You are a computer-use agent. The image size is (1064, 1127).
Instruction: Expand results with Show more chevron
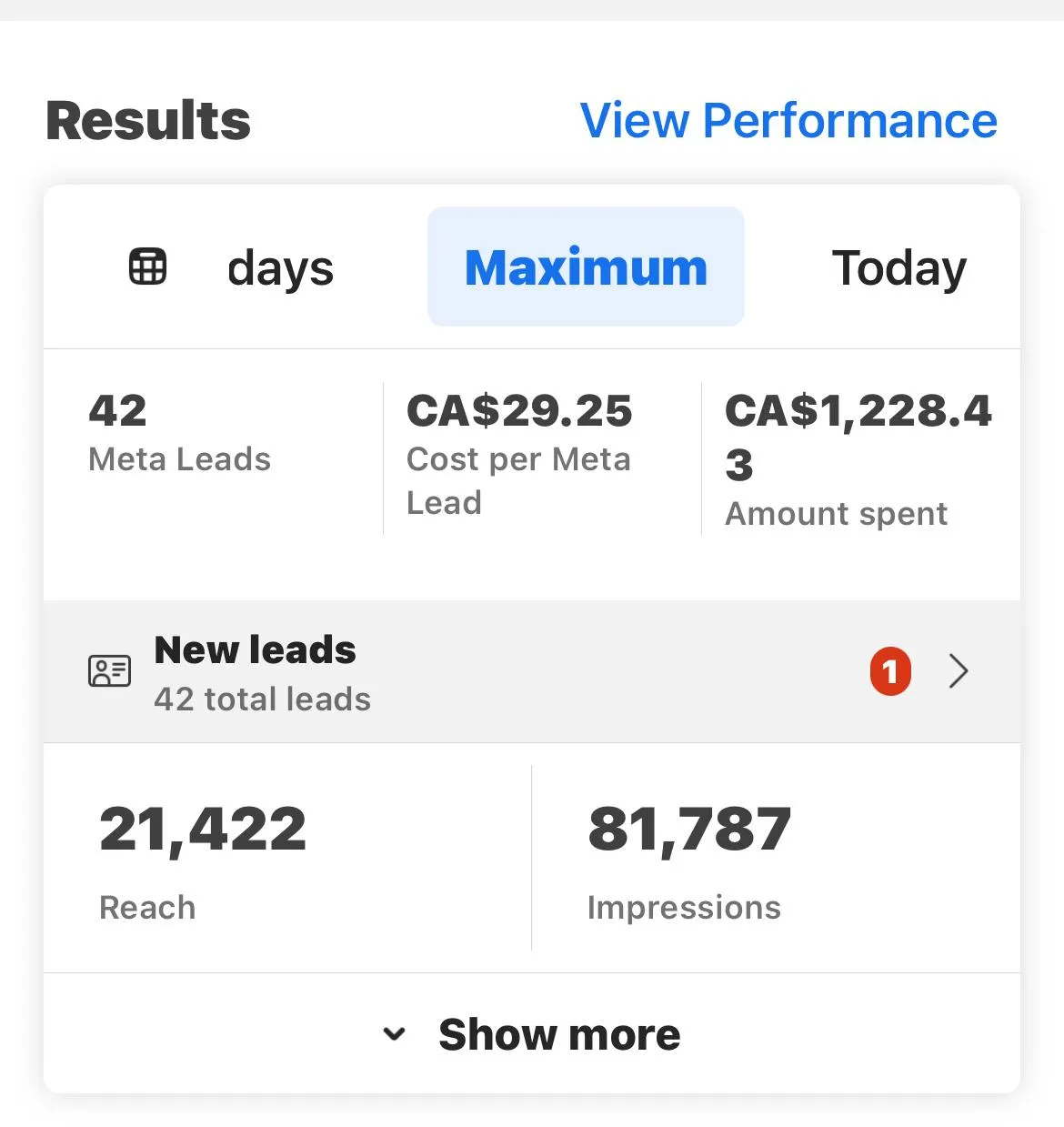[x=394, y=1034]
